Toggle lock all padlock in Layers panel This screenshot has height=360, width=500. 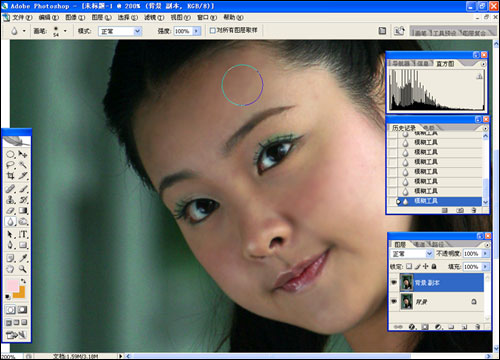tap(434, 266)
